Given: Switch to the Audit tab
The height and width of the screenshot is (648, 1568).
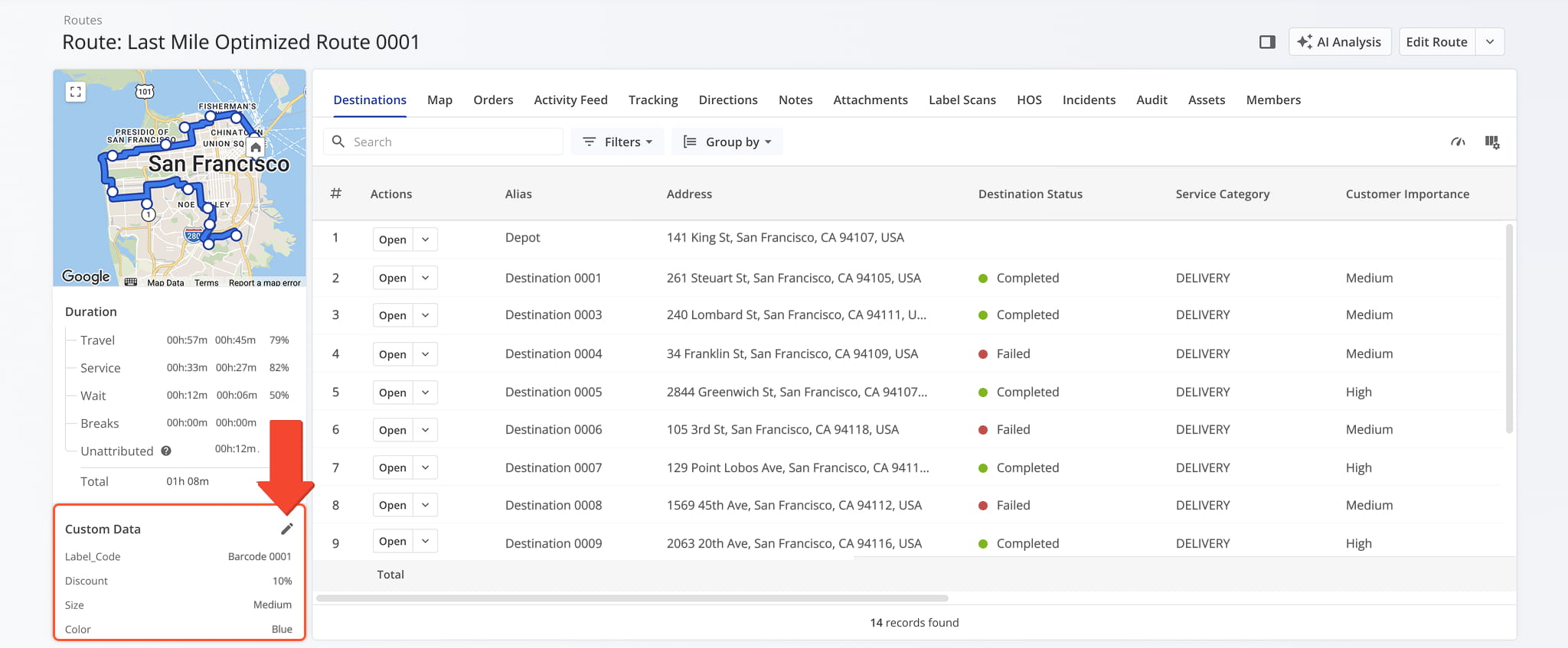Looking at the screenshot, I should (1151, 99).
